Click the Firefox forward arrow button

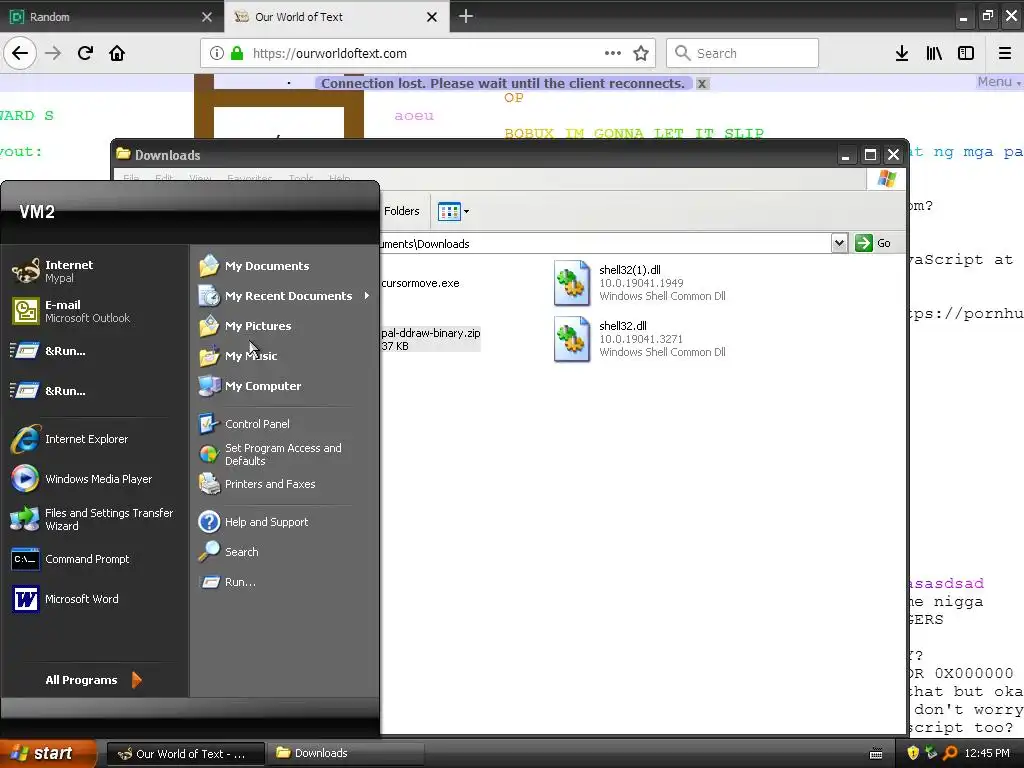click(53, 53)
